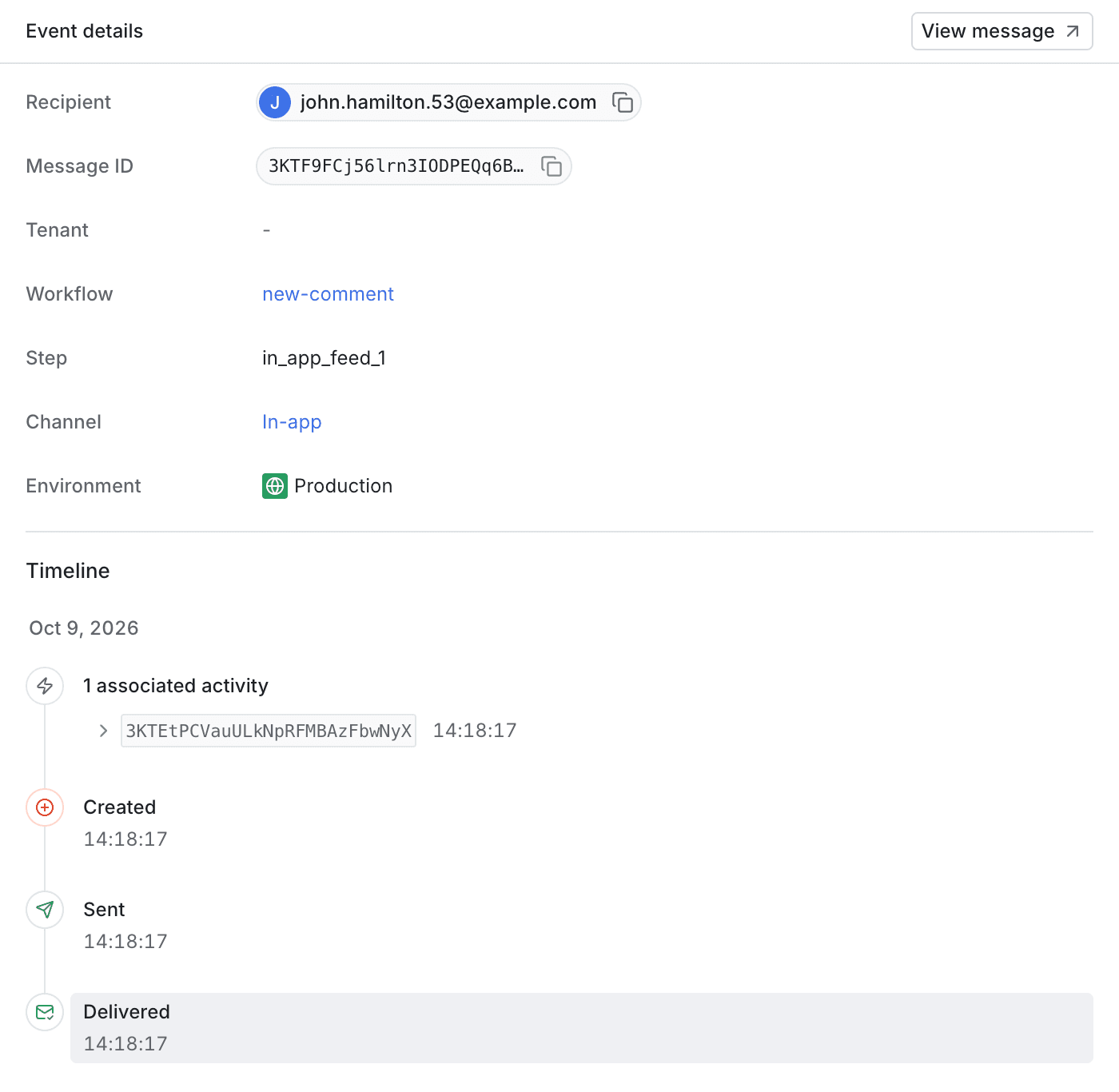Click the john.hamilton.53@example.com recipient chip

(448, 102)
